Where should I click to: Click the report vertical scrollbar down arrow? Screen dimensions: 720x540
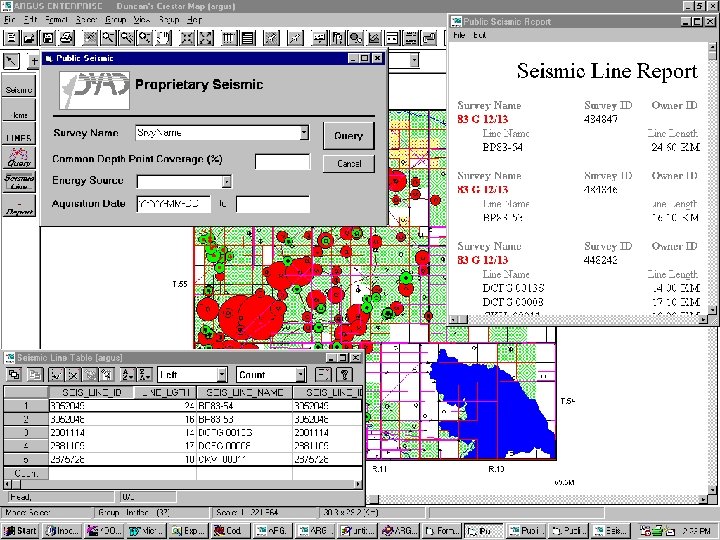point(713,311)
